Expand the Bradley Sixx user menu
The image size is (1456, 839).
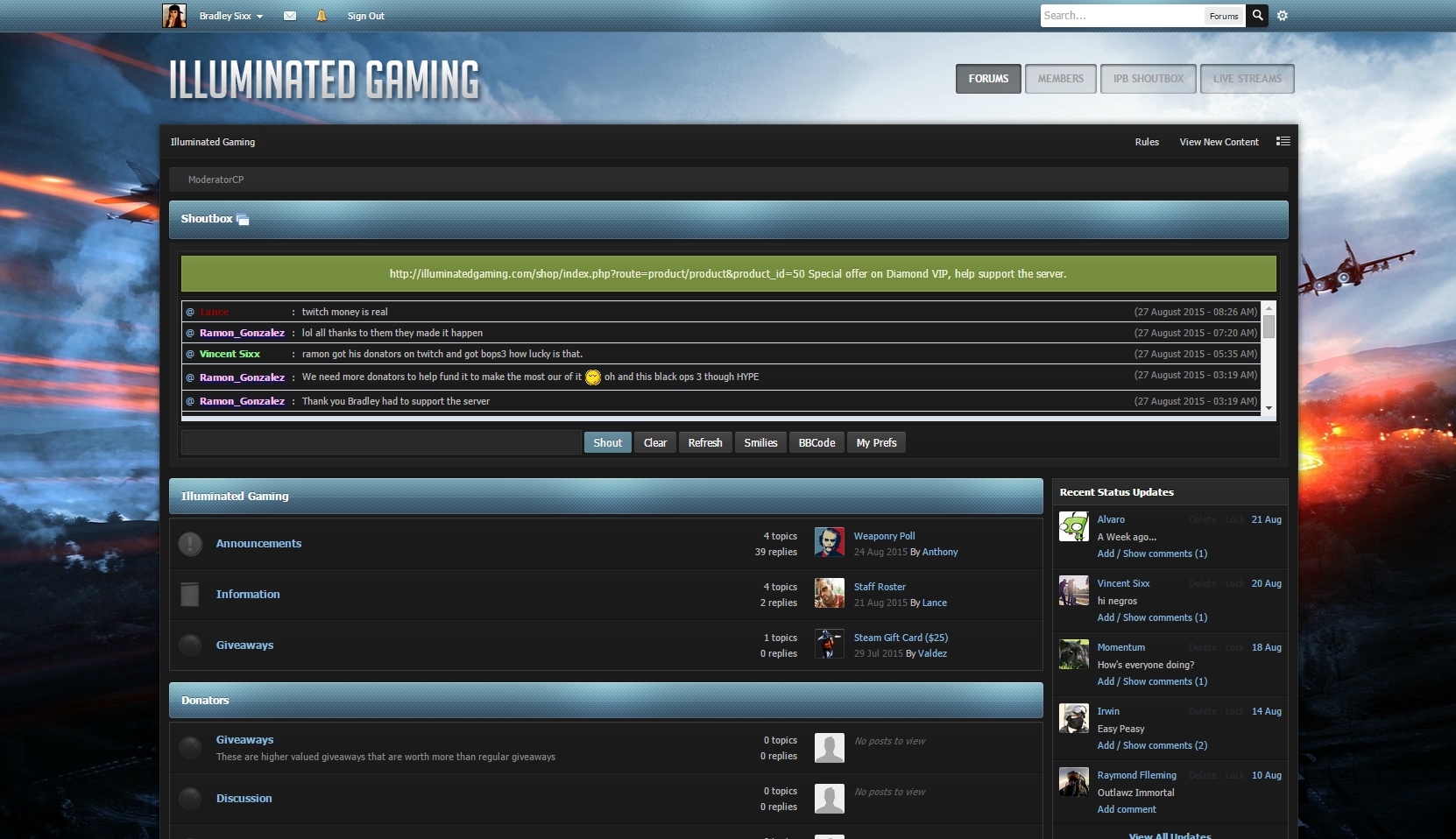point(231,16)
